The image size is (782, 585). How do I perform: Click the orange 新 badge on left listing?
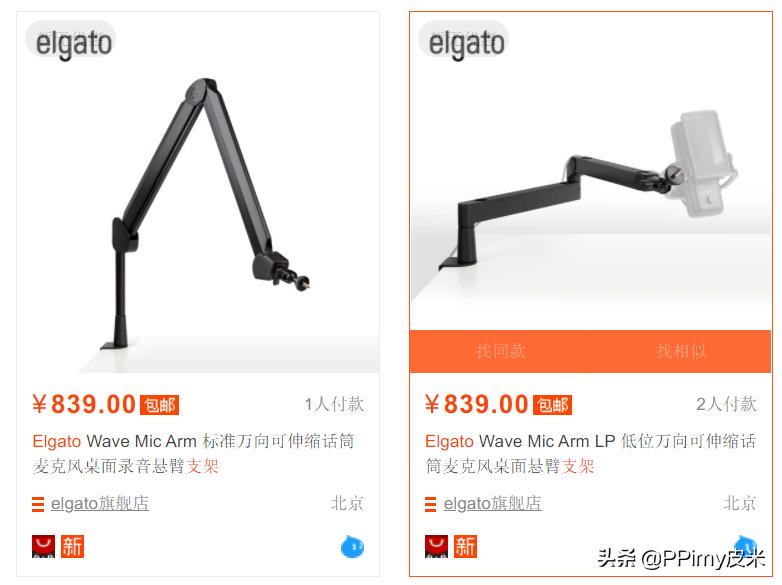[x=72, y=547]
